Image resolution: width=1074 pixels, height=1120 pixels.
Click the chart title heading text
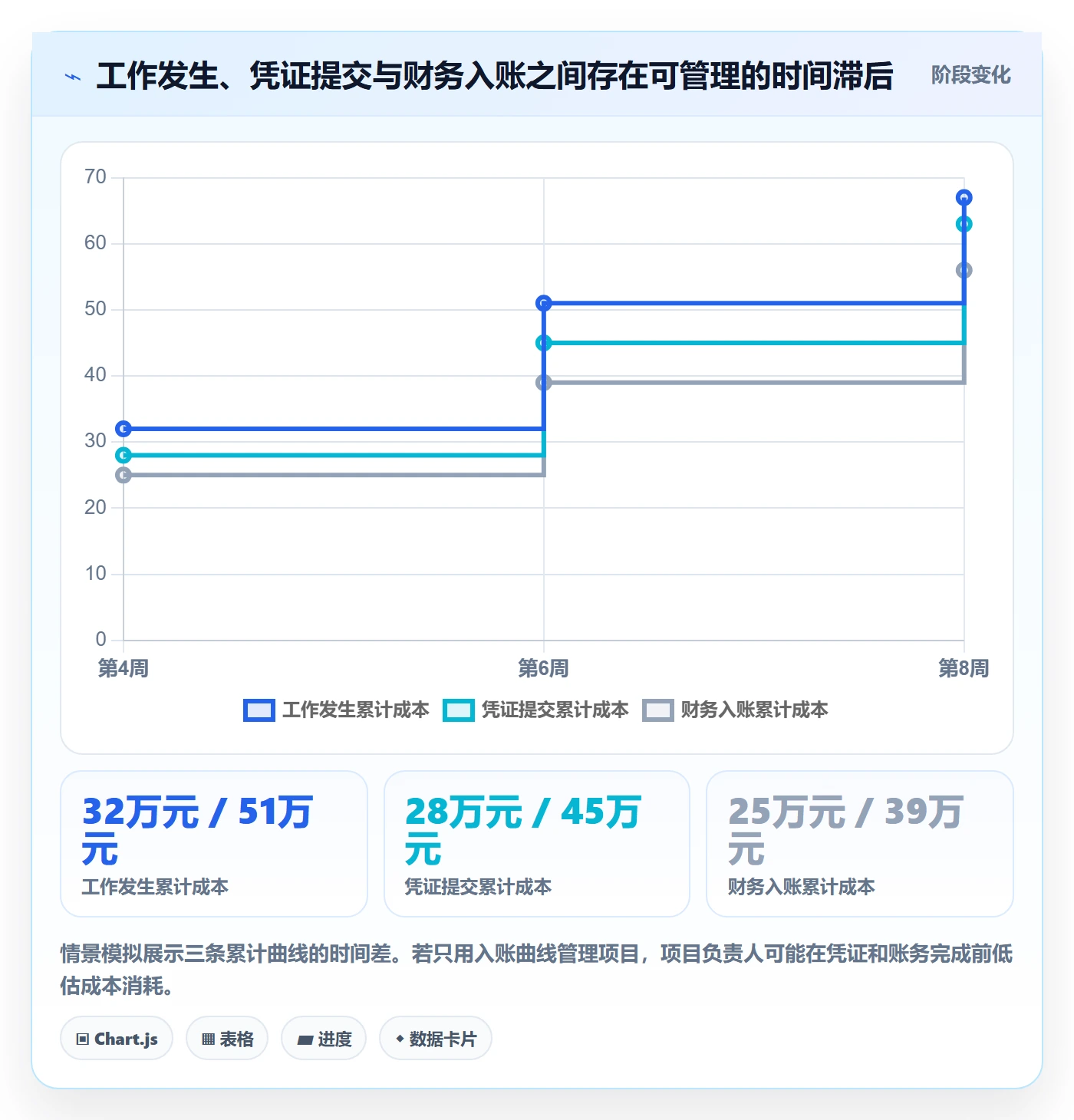click(x=495, y=76)
